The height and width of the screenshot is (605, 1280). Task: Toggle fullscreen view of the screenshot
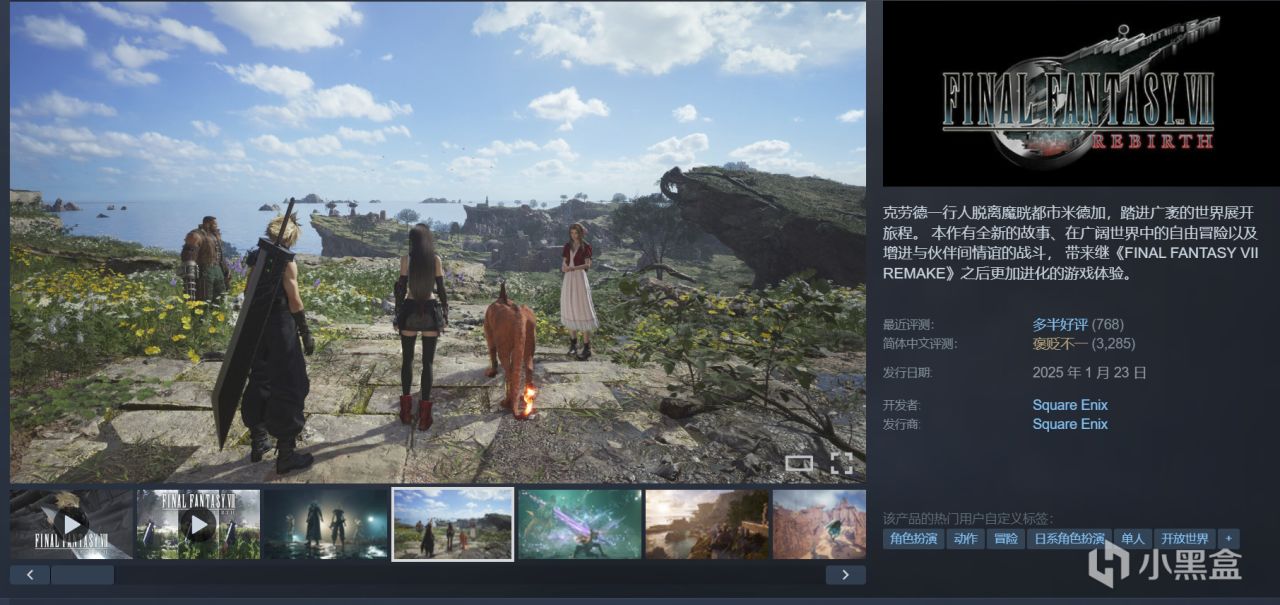[x=842, y=463]
